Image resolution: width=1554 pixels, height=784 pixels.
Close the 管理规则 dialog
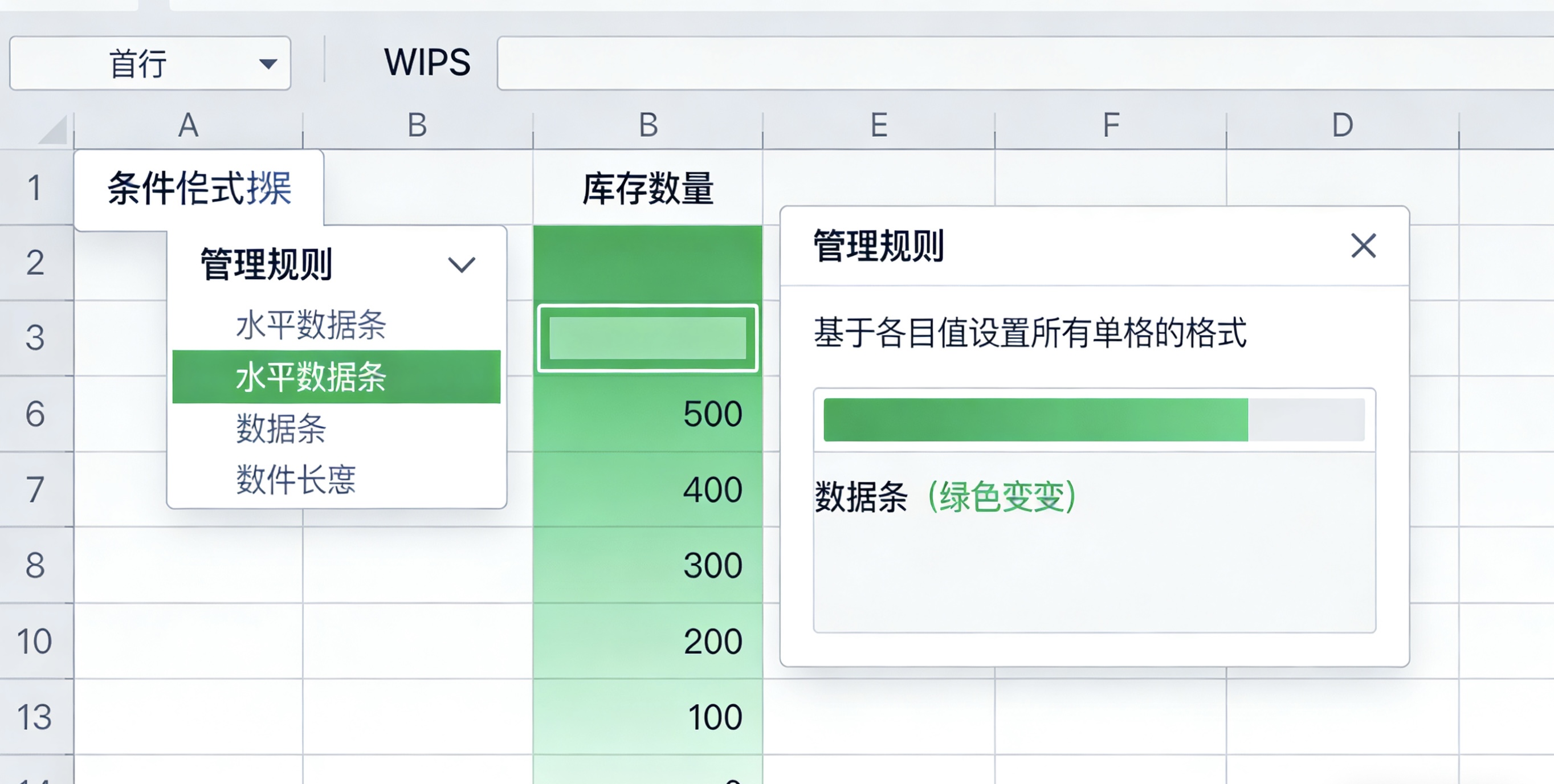(x=1365, y=246)
